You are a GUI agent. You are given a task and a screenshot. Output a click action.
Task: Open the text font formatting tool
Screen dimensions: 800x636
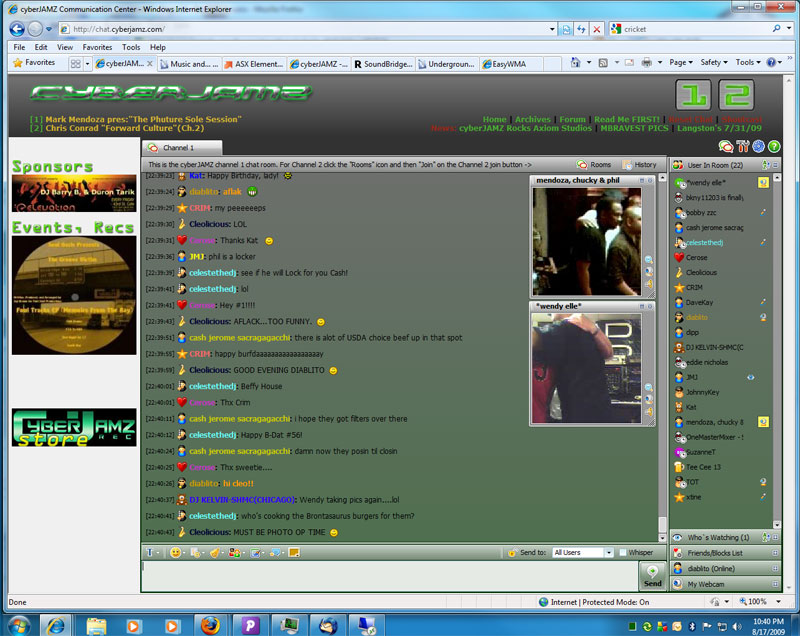coord(150,552)
